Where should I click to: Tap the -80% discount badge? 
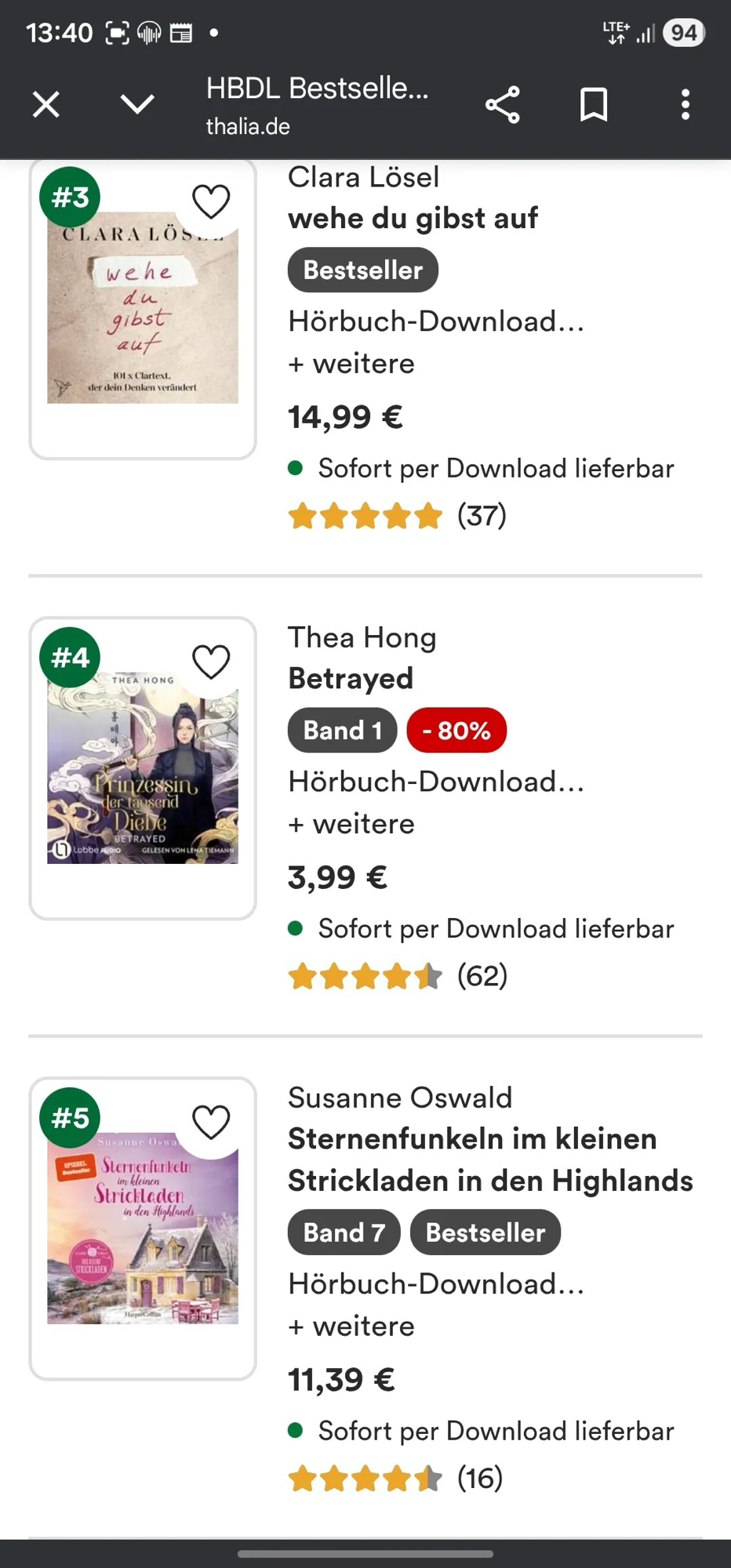tap(456, 731)
